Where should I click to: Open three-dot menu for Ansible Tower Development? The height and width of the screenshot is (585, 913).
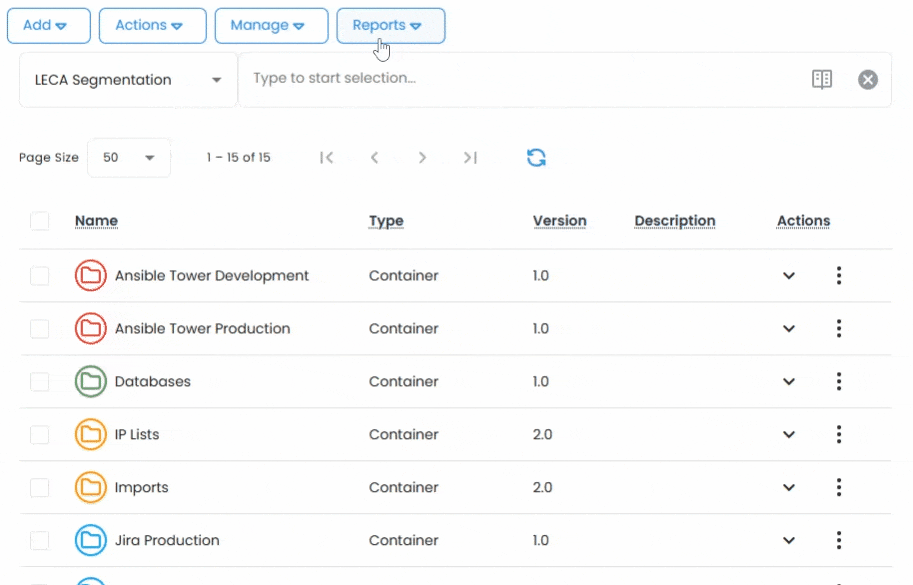(838, 275)
